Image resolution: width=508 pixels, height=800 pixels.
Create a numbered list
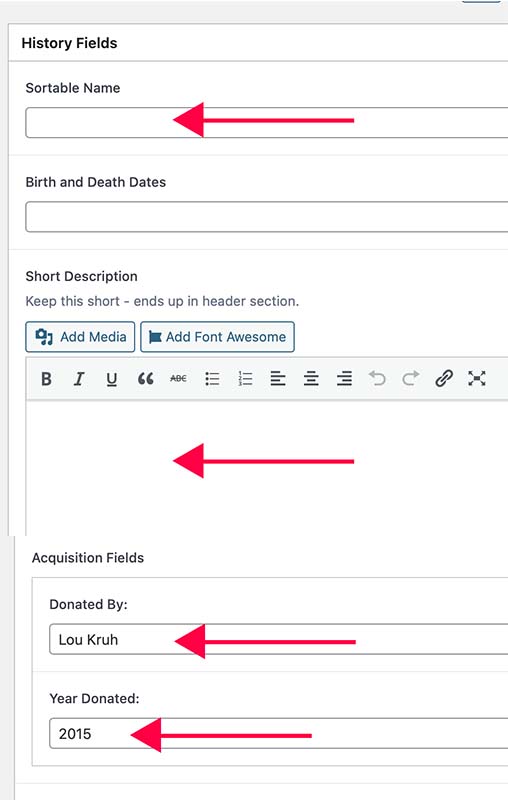click(x=245, y=379)
